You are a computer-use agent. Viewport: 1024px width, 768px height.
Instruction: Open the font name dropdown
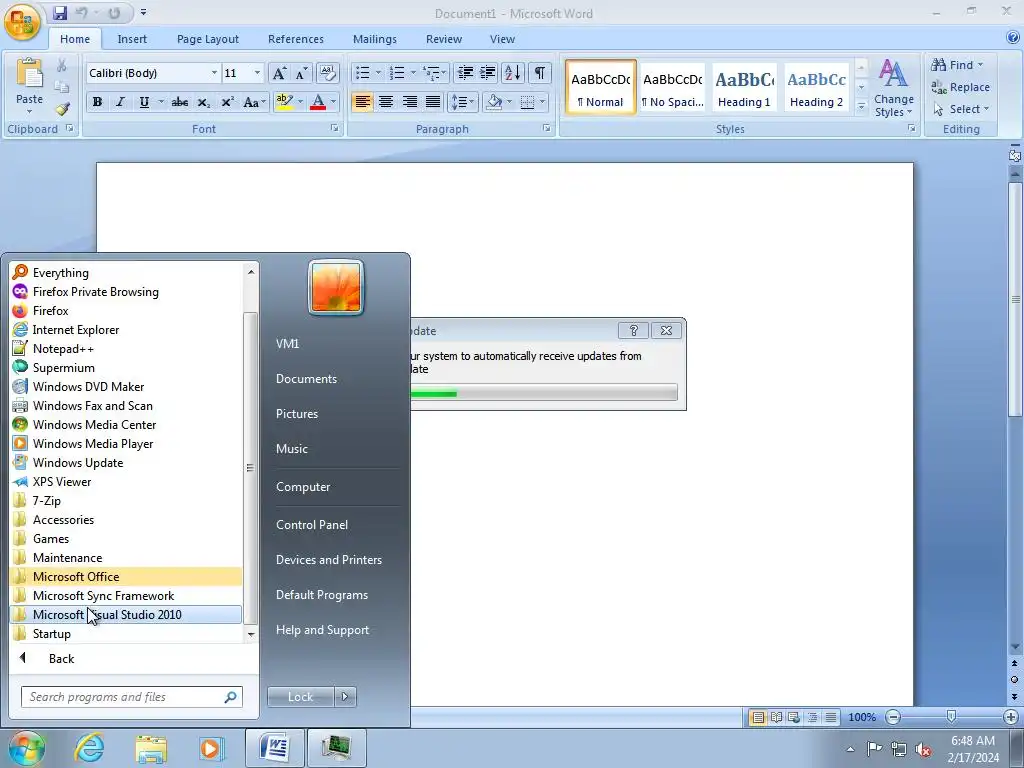[214, 73]
